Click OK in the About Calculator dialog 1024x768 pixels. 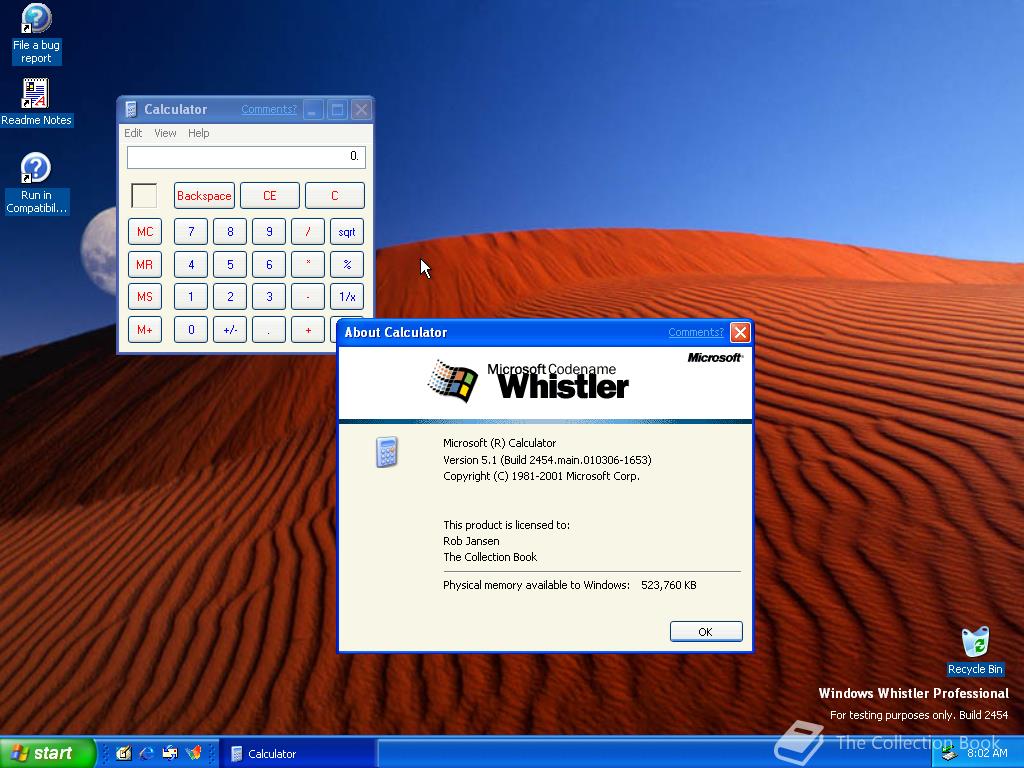click(706, 632)
